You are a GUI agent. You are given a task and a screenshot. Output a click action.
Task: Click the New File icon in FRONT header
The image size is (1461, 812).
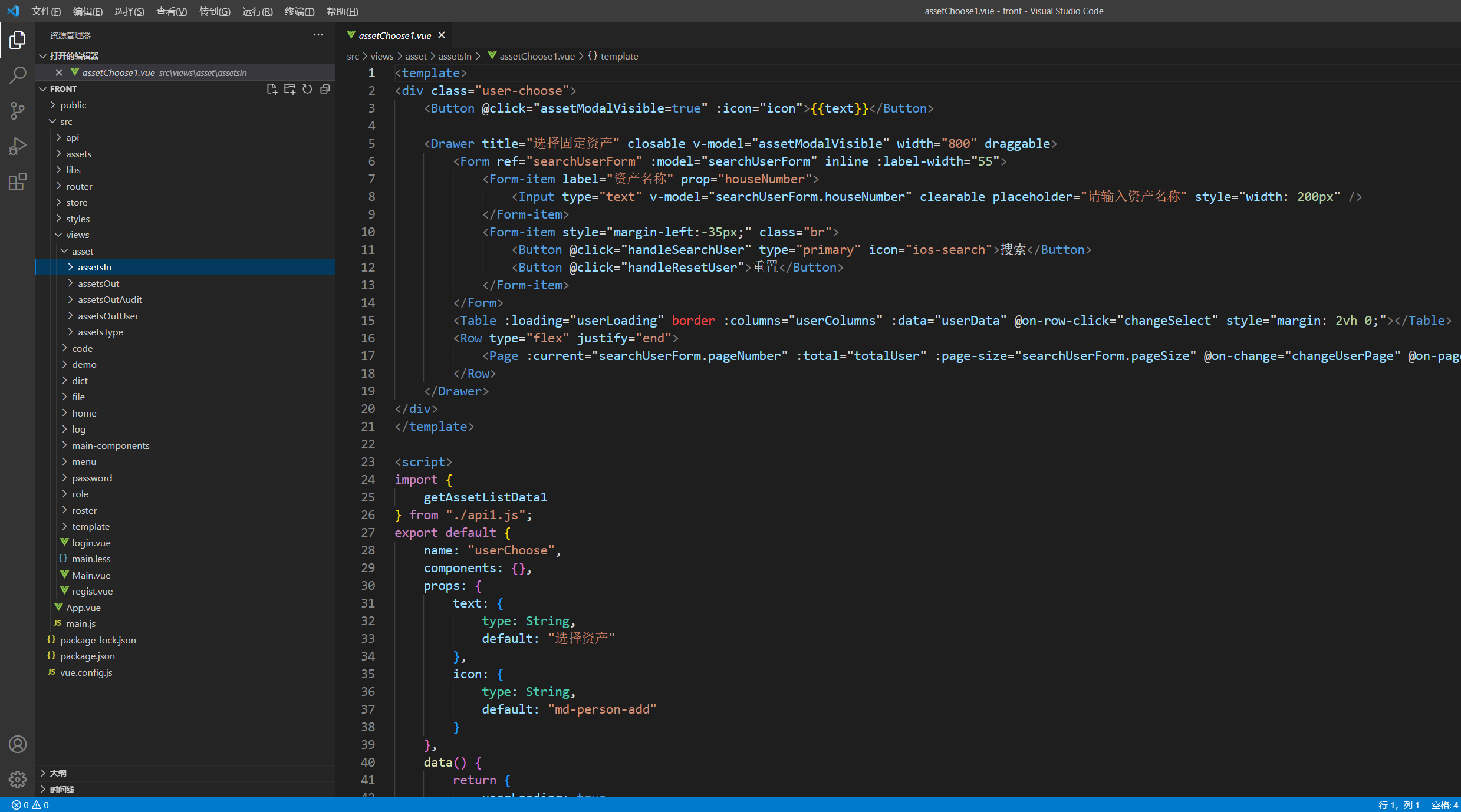coord(272,89)
